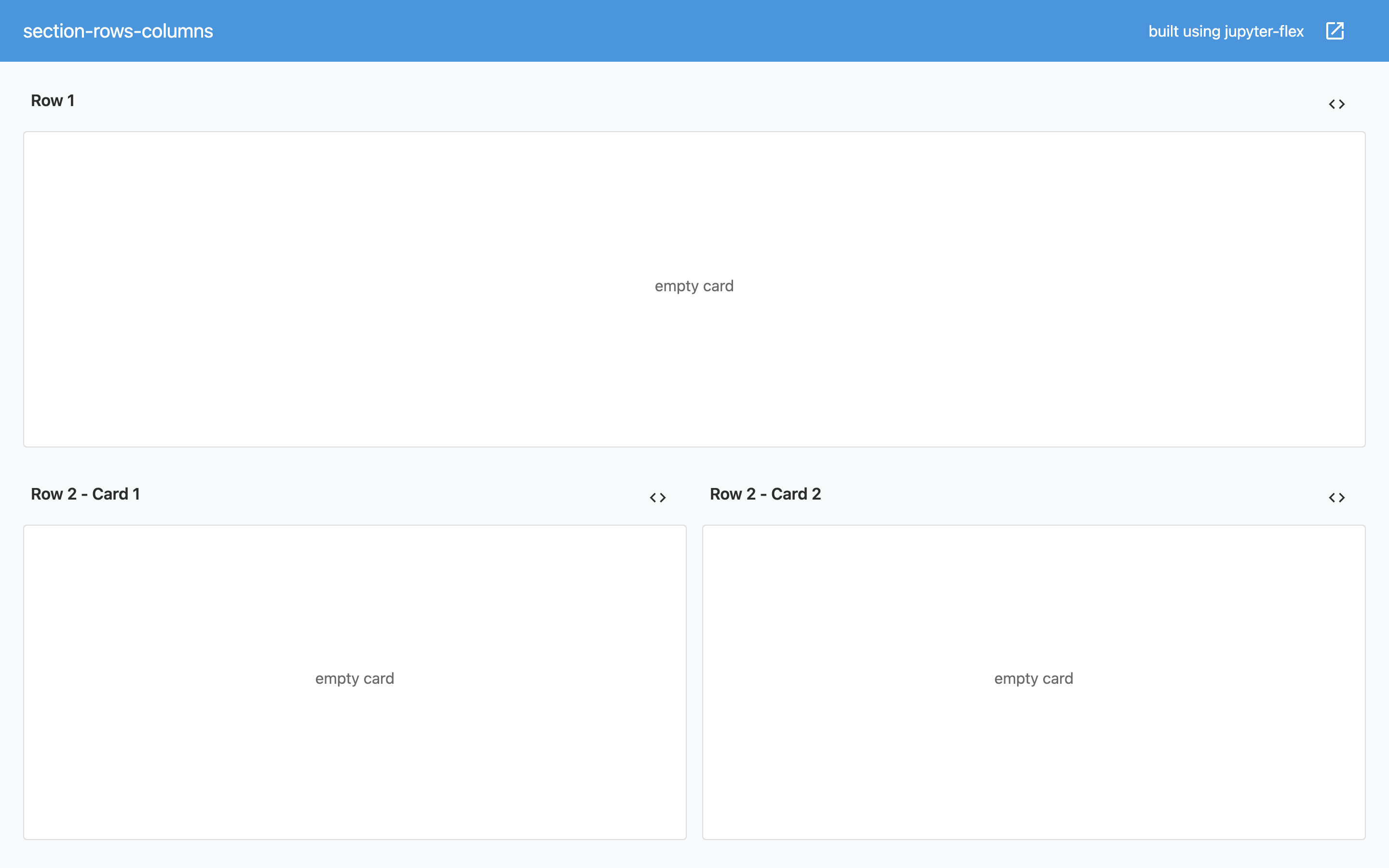Show source code for Row 2 - Card 2
The width and height of the screenshot is (1389, 868).
click(x=1336, y=498)
